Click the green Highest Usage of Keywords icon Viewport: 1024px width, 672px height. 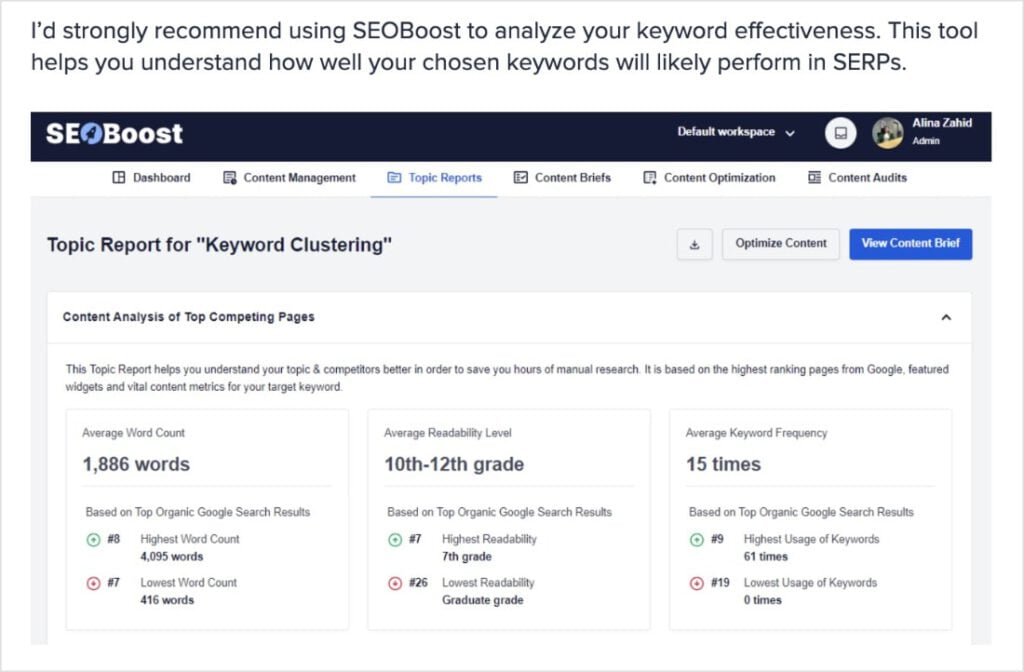coord(697,539)
